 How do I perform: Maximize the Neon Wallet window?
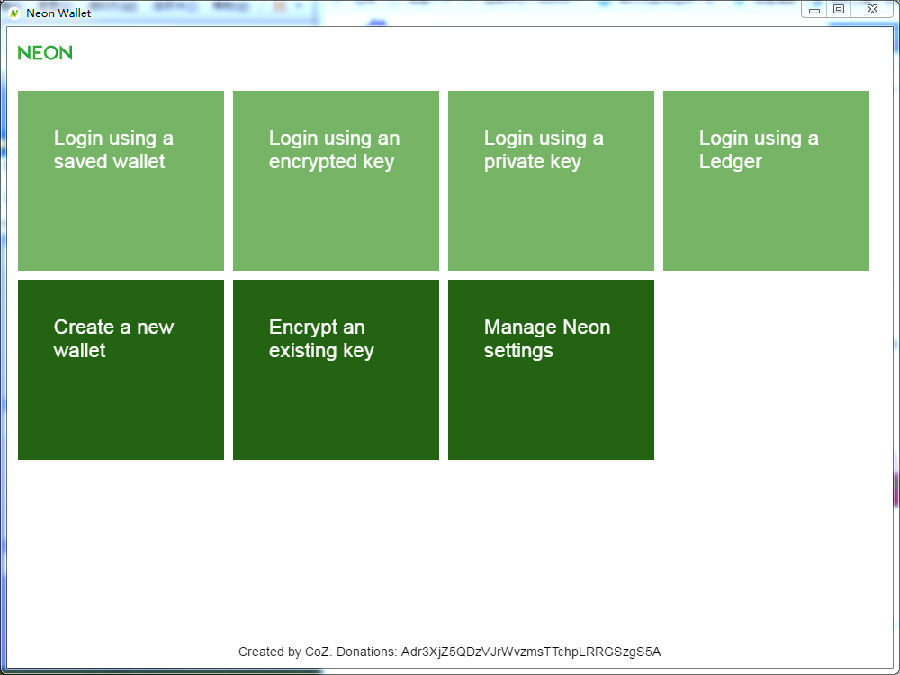[x=839, y=9]
